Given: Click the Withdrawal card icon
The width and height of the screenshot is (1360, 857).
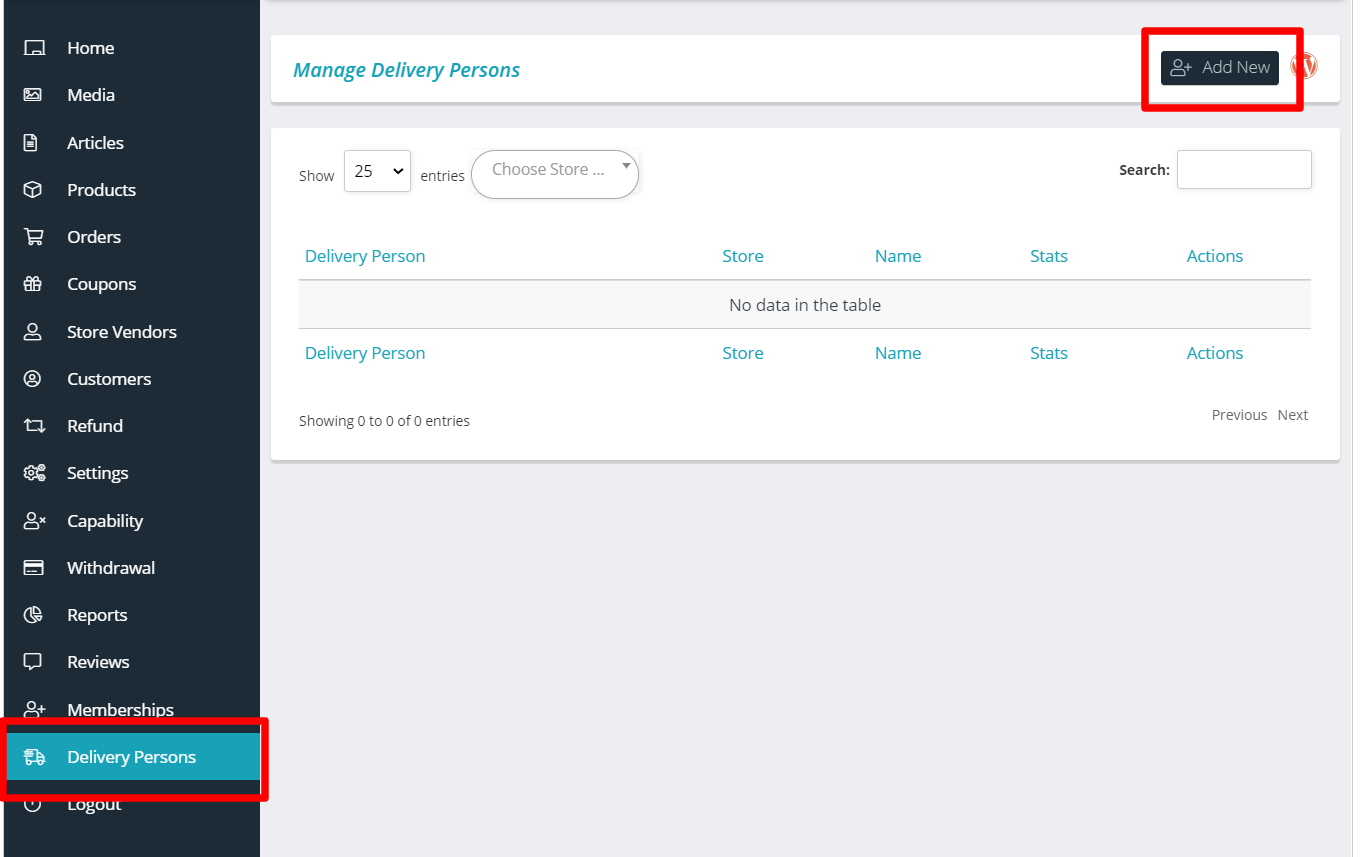Looking at the screenshot, I should pos(34,568).
